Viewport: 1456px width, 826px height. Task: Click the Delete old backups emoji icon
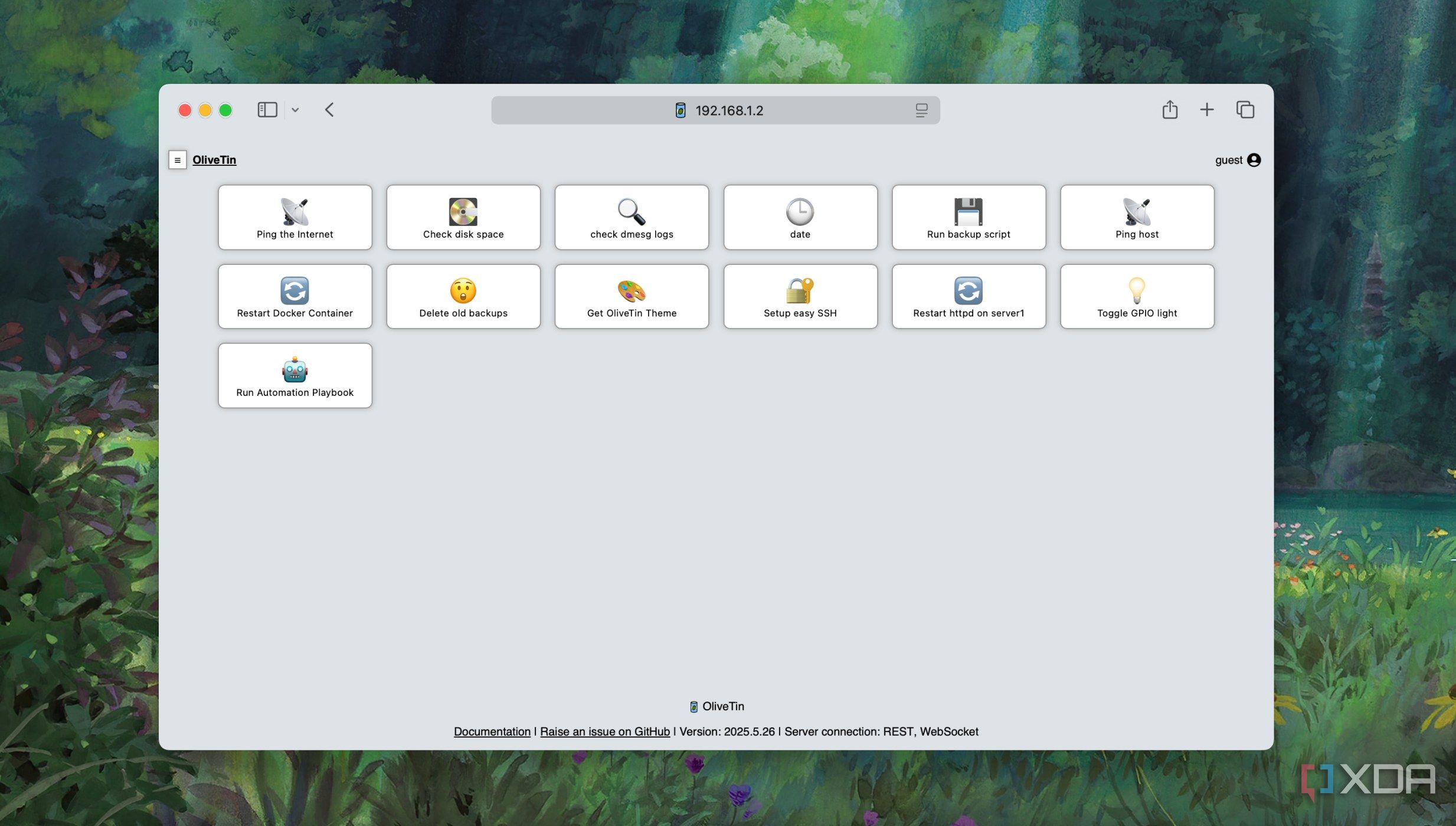click(463, 290)
